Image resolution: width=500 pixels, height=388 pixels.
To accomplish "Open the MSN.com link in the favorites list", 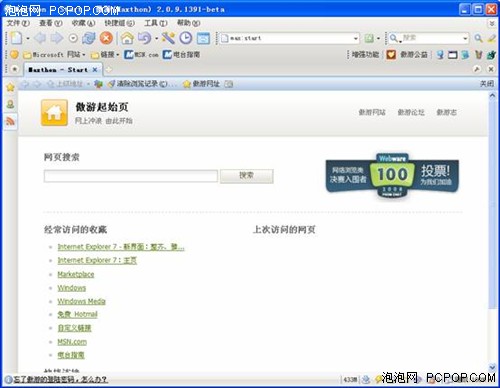I will pos(72,342).
